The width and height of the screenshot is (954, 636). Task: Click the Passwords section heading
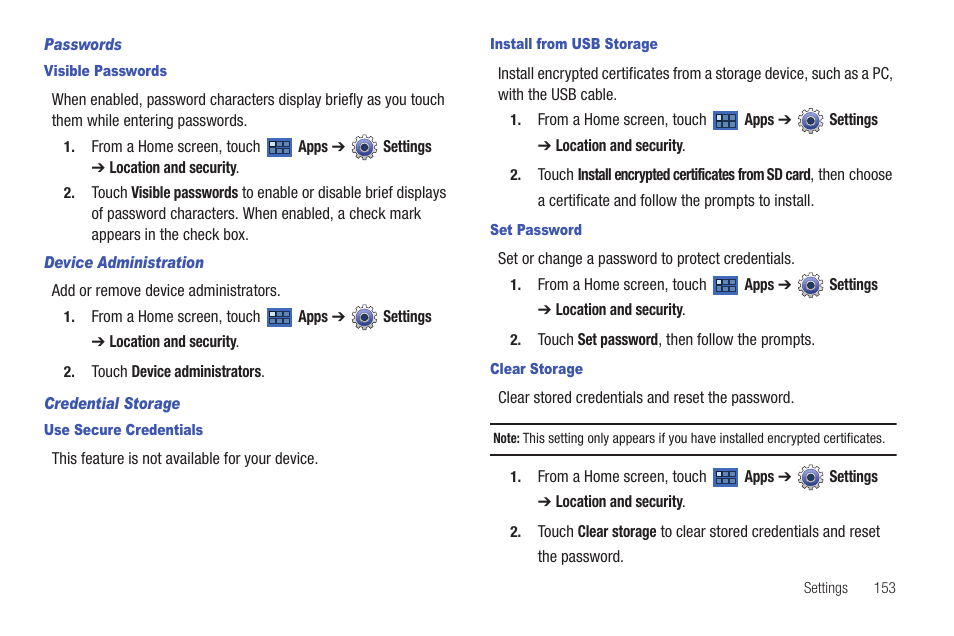83,44
